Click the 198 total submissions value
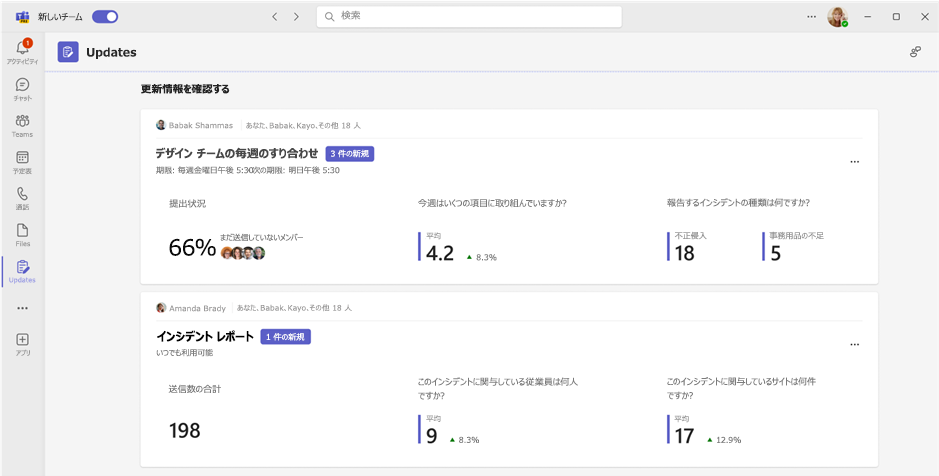 coord(184,430)
